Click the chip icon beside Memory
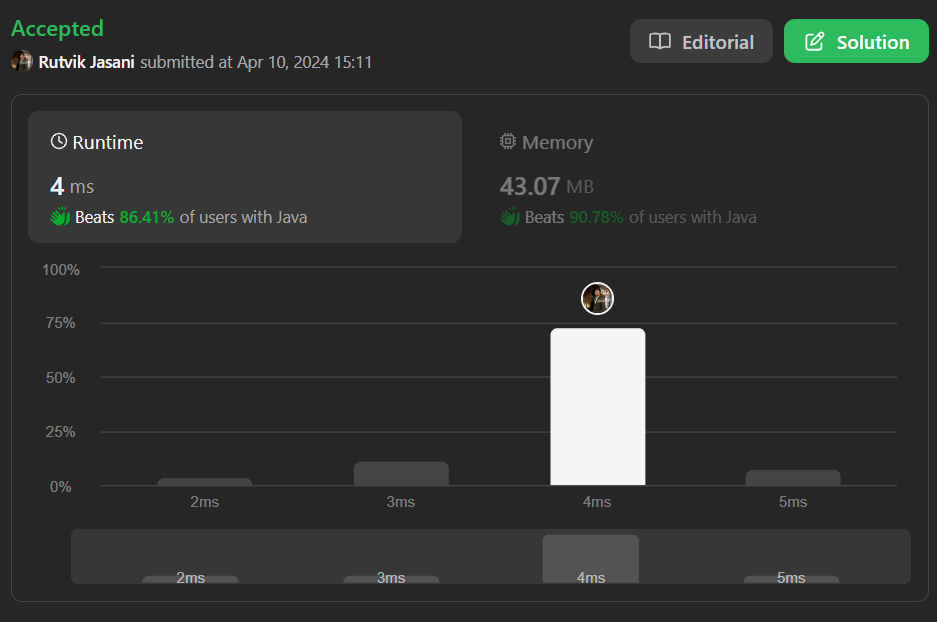937x622 pixels. click(508, 142)
